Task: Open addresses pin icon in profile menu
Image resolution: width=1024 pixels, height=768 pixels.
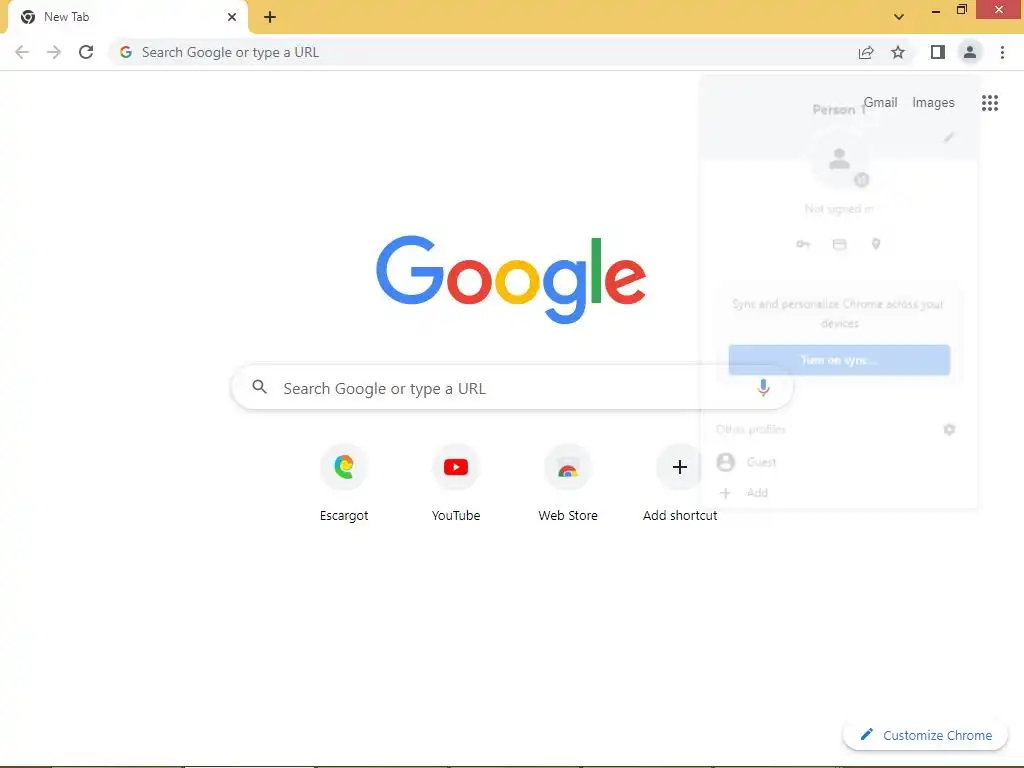Action: tap(876, 244)
